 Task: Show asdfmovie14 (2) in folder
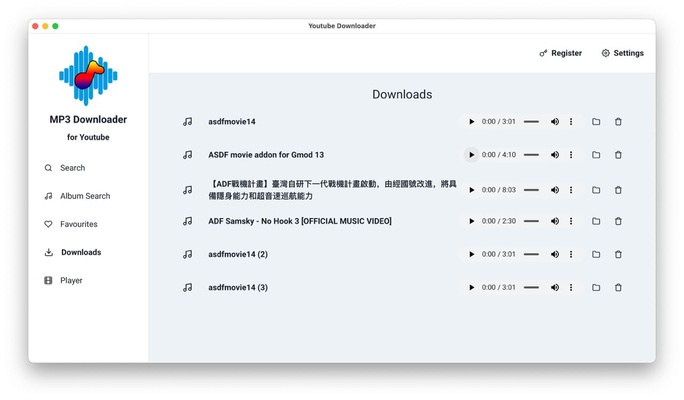pos(596,254)
